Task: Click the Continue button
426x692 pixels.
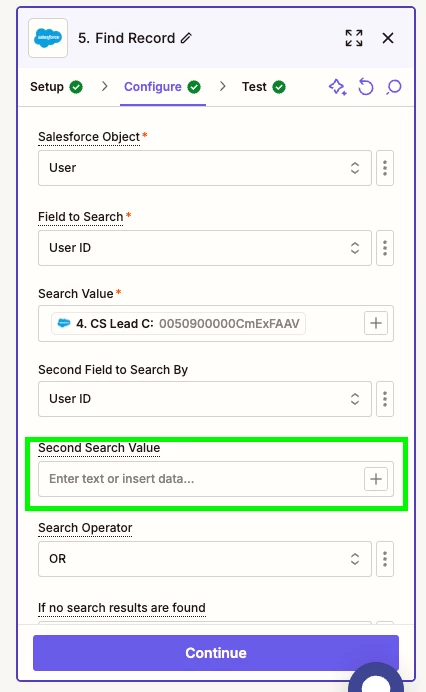Action: pos(216,653)
